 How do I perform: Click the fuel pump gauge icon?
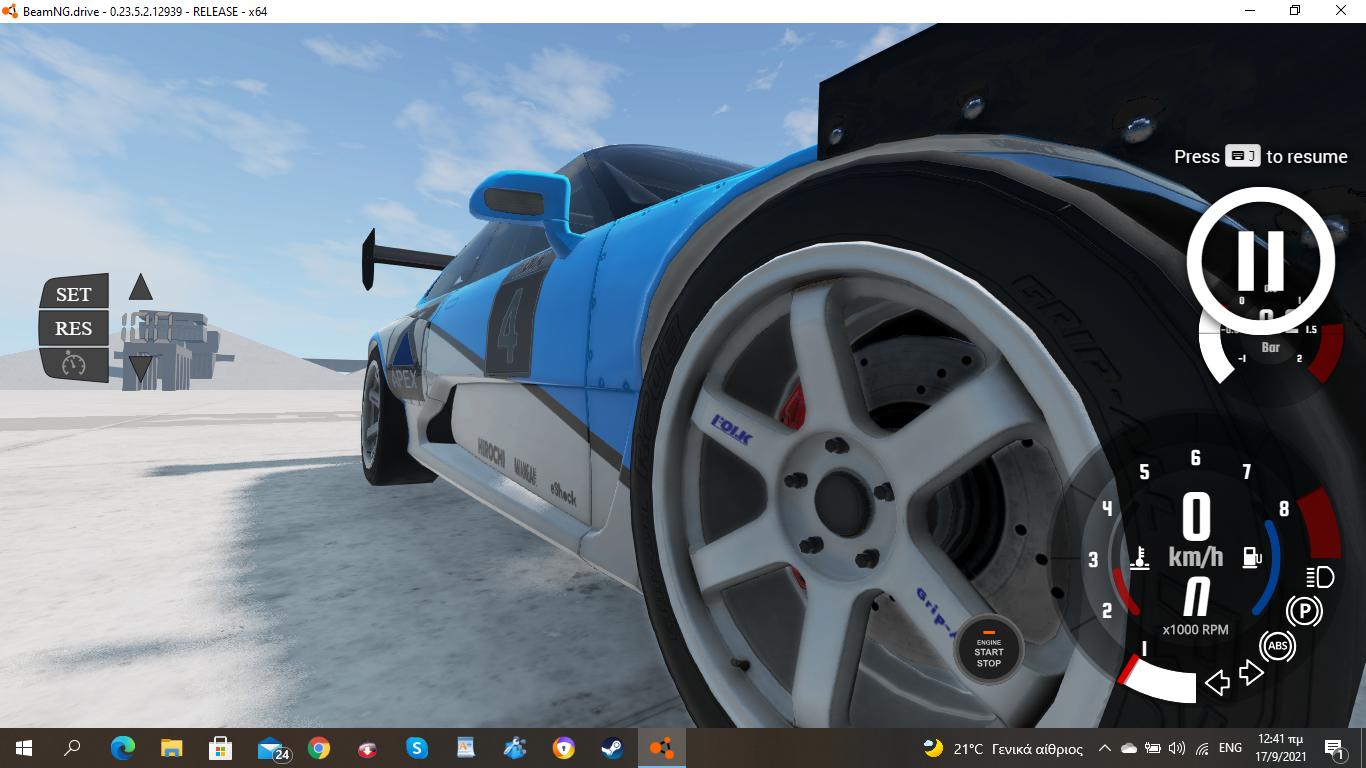tap(1251, 557)
